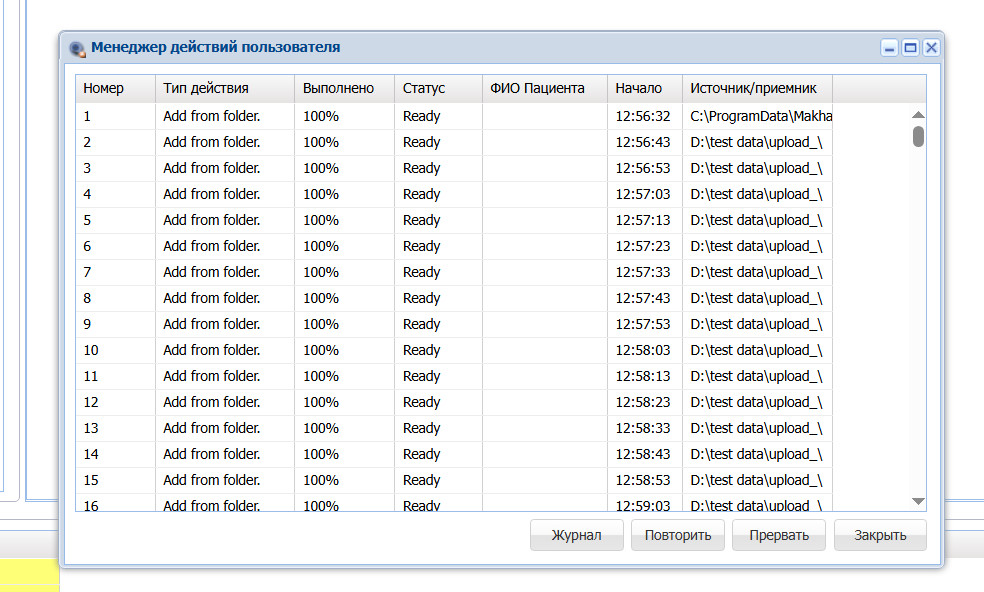Image resolution: width=984 pixels, height=592 pixels.
Task: Sort by the Начало column header
Action: pos(644,89)
